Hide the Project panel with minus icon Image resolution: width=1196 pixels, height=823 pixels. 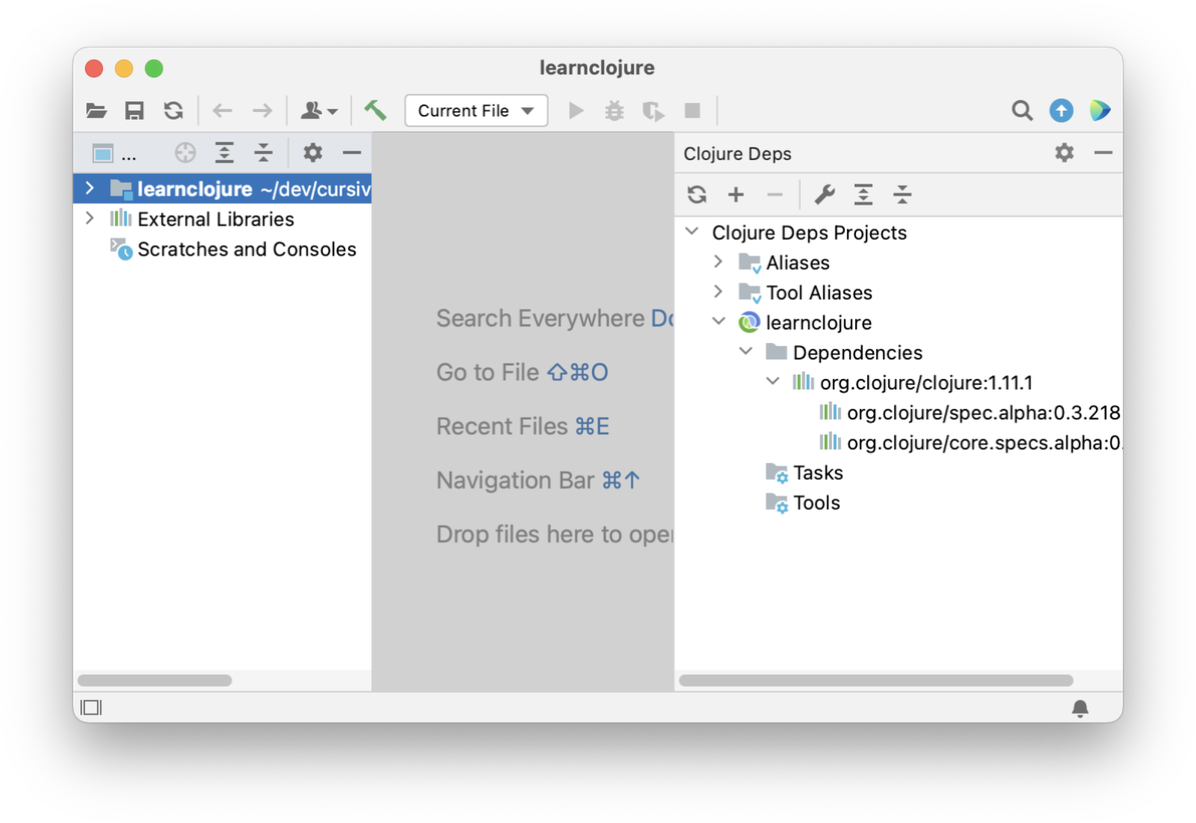coord(352,153)
